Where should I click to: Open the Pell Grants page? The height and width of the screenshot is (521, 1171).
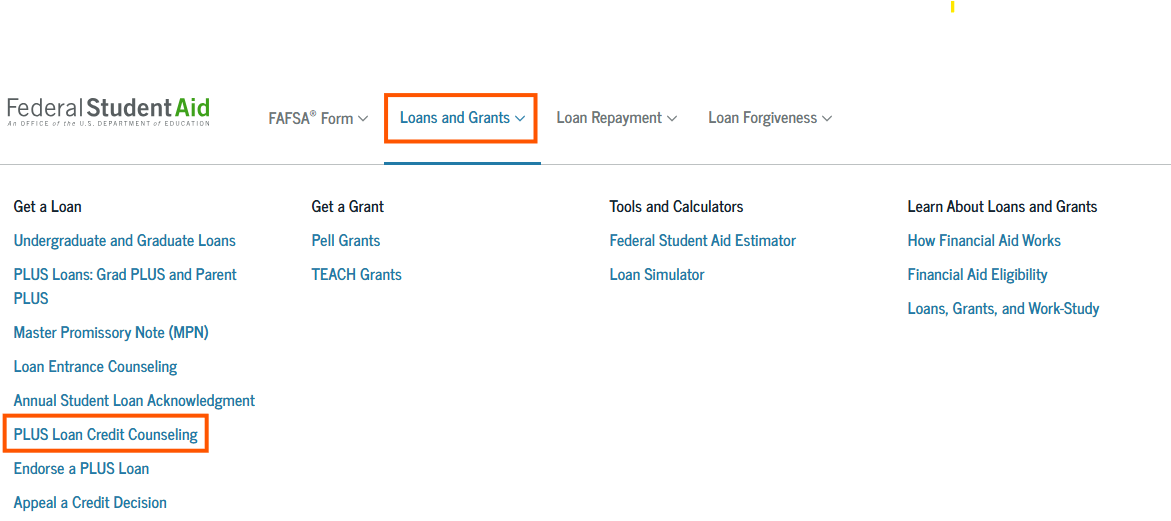346,241
